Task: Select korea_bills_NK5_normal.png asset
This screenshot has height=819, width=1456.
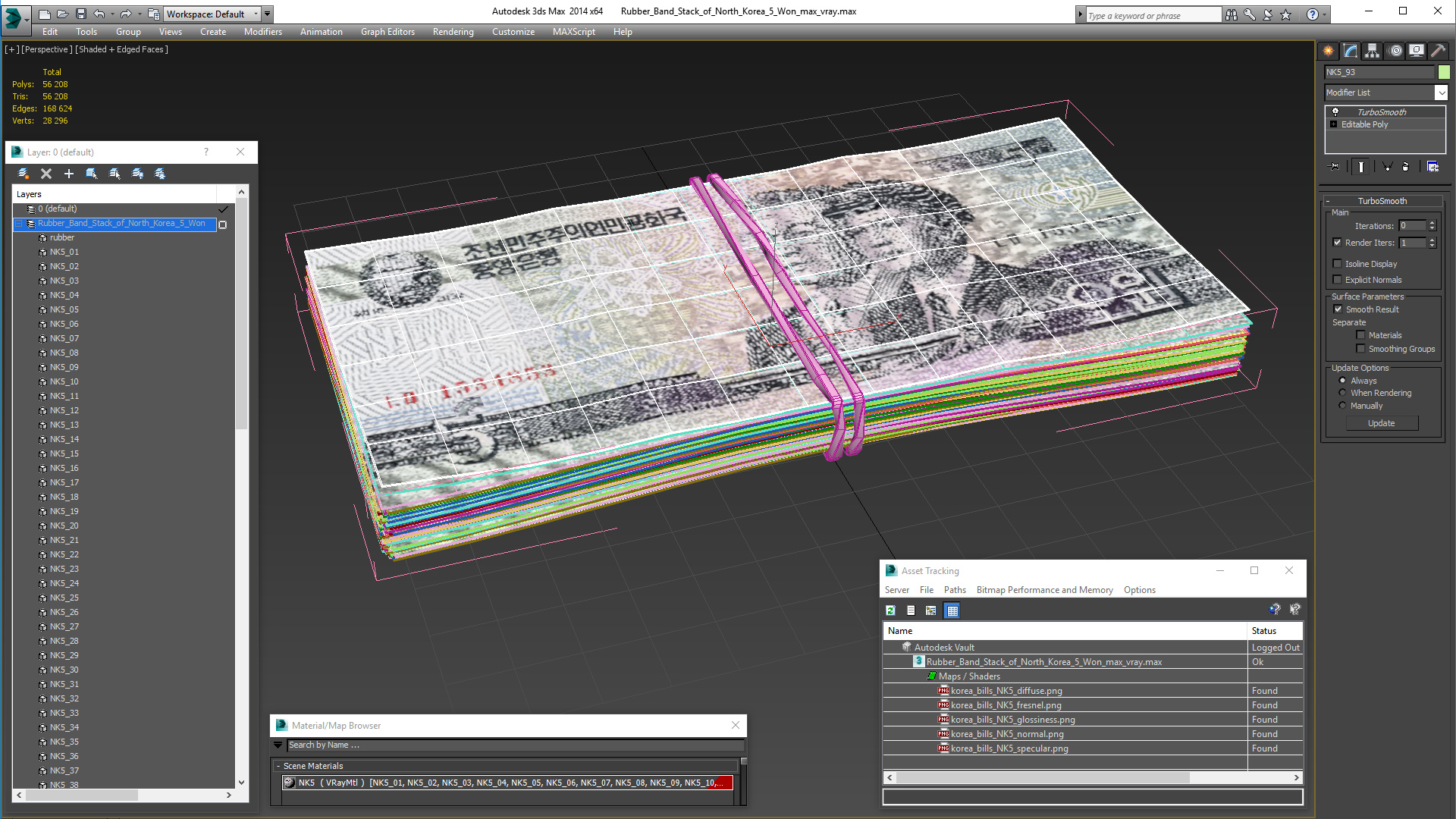Action: (1007, 734)
